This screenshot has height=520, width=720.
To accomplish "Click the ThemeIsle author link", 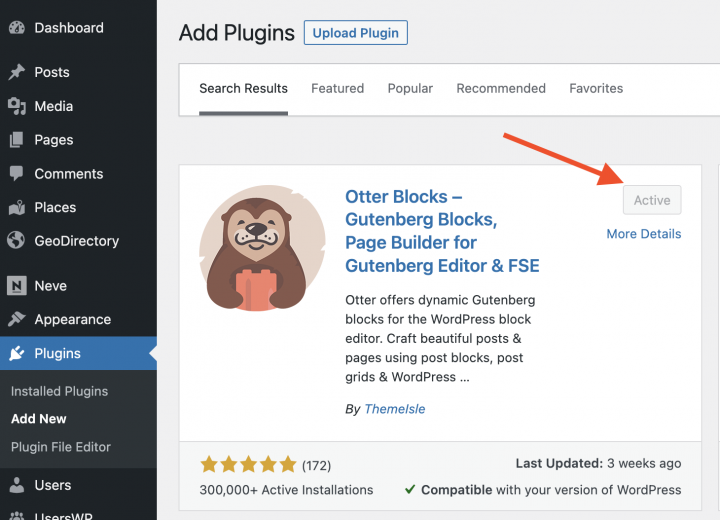I will click(x=394, y=409).
